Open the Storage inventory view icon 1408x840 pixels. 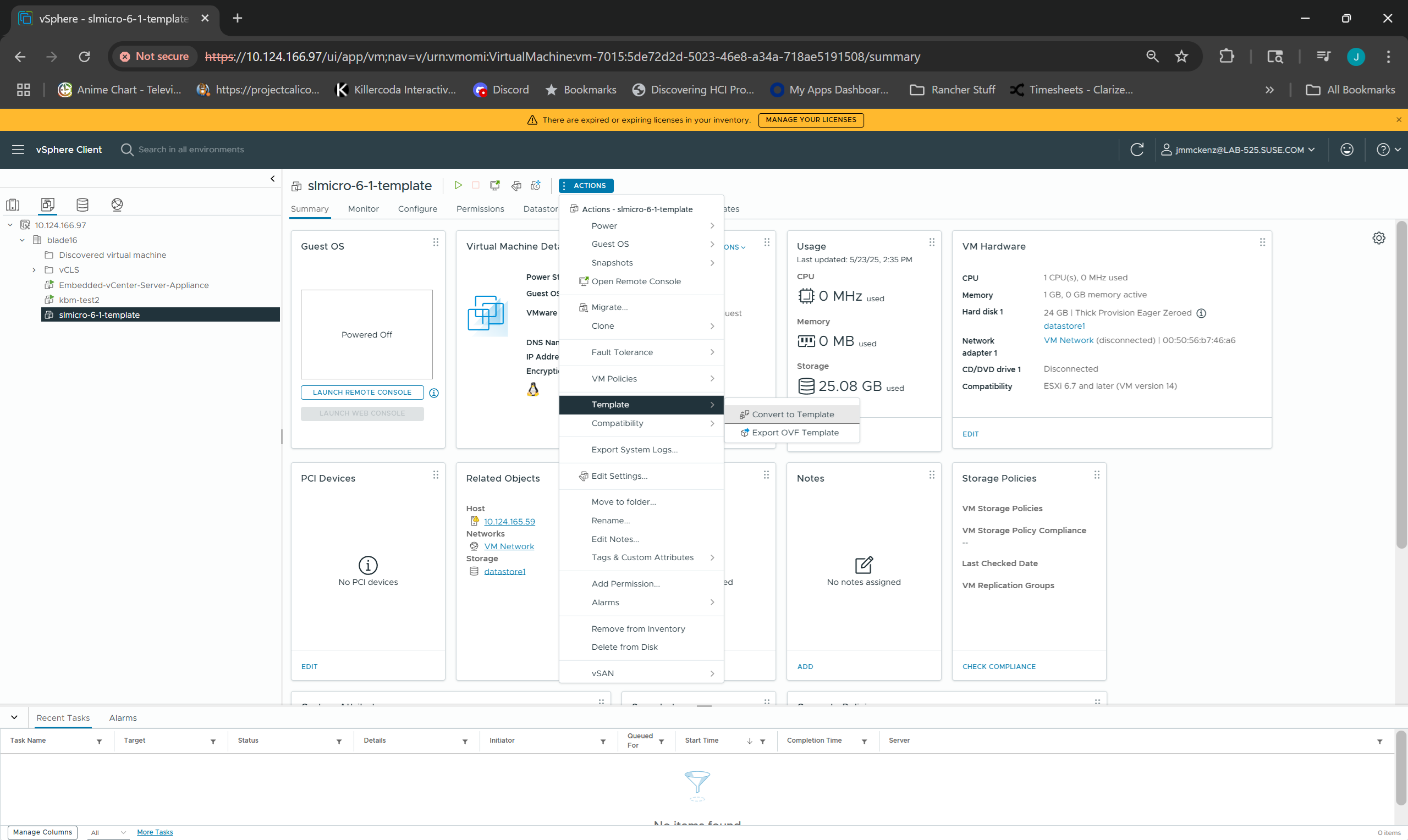82,205
